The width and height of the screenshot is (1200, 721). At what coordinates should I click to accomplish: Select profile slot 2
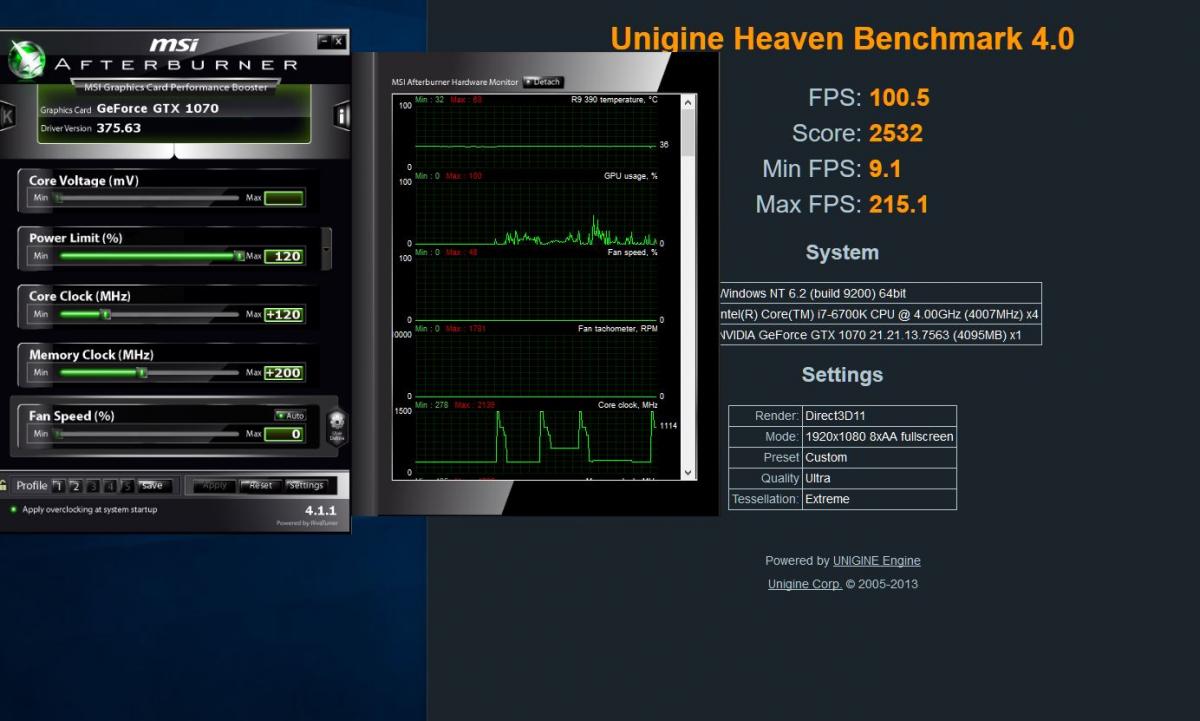pyautogui.click(x=75, y=486)
